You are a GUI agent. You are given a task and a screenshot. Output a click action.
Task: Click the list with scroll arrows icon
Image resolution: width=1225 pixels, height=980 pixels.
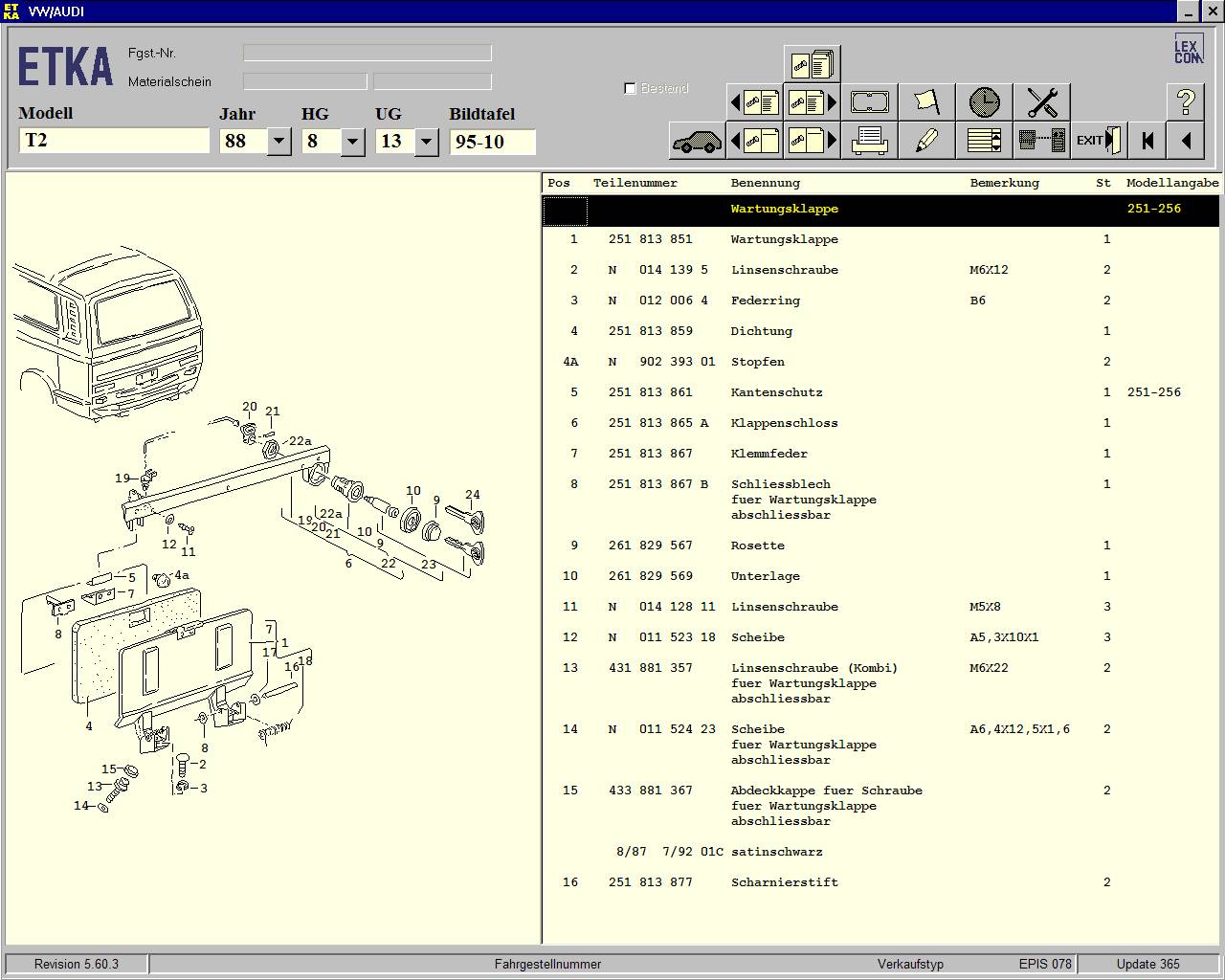tap(984, 141)
